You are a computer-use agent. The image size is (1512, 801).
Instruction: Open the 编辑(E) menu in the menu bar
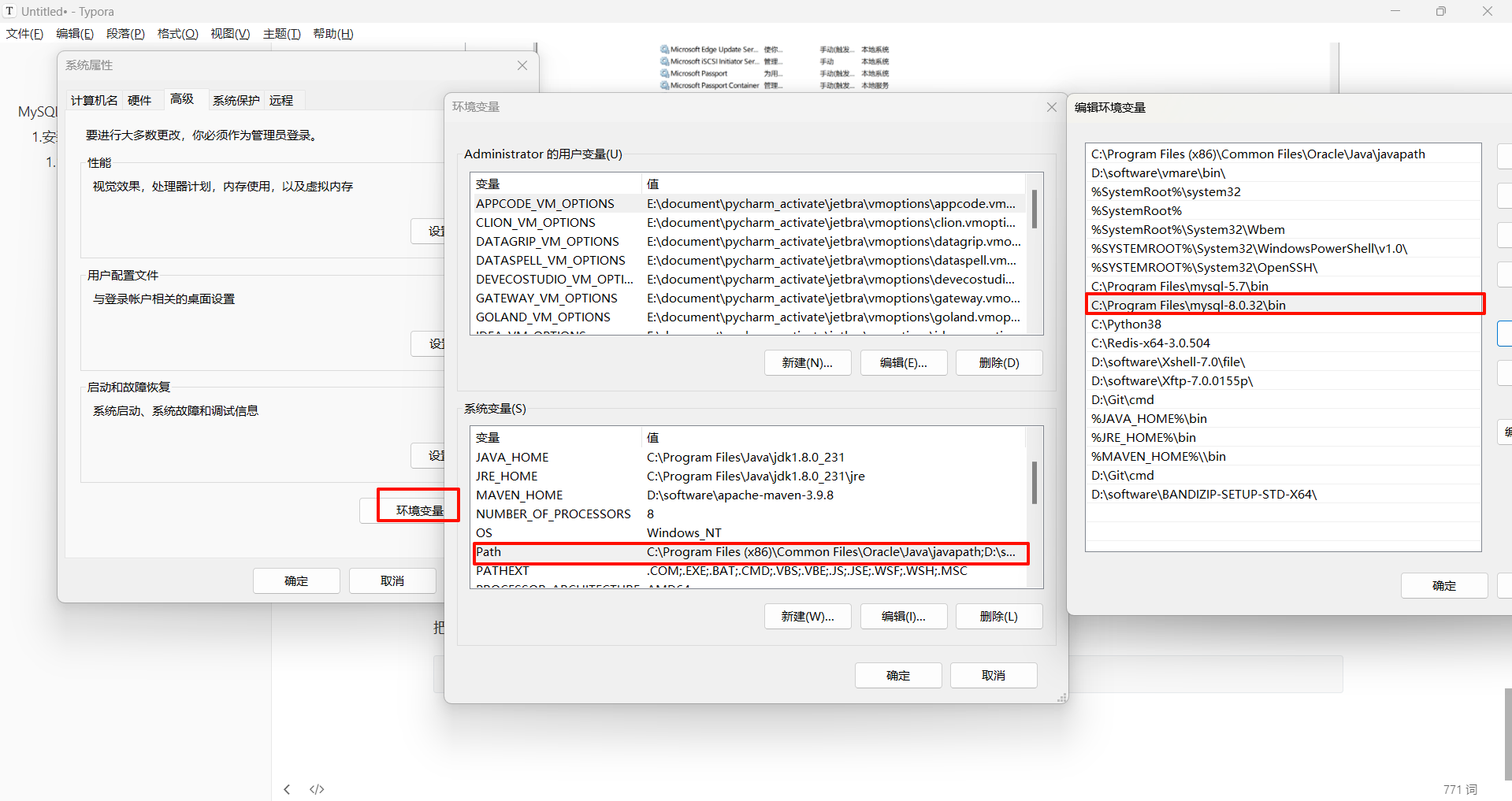click(75, 34)
